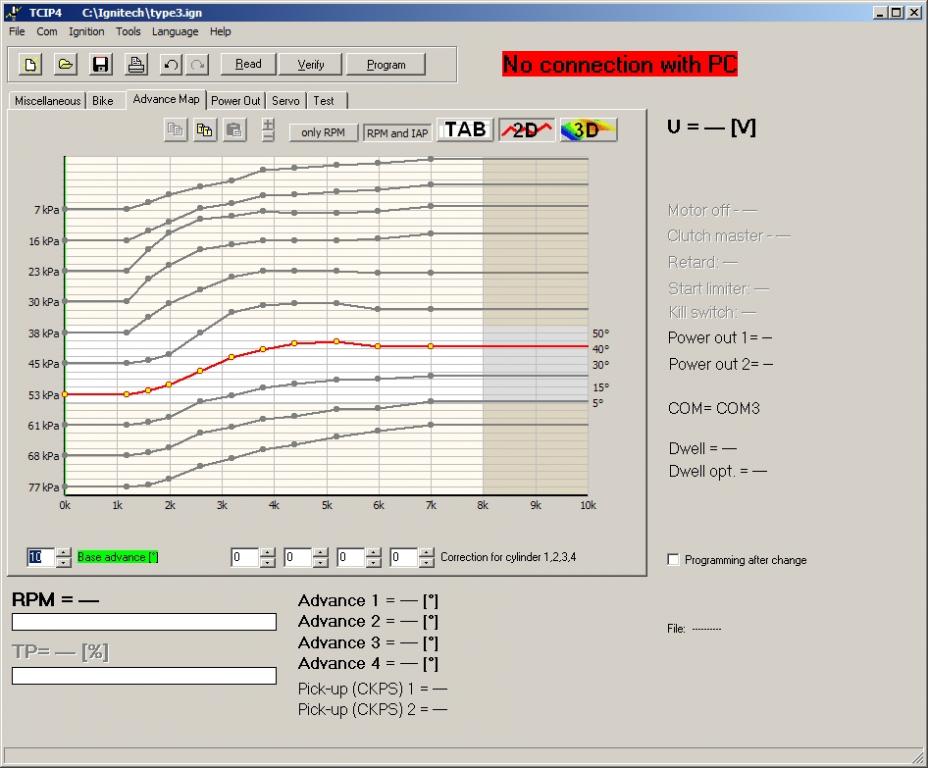Increase cylinder 1 correction with up arrow
Screen dimensions: 928x768
(268, 552)
